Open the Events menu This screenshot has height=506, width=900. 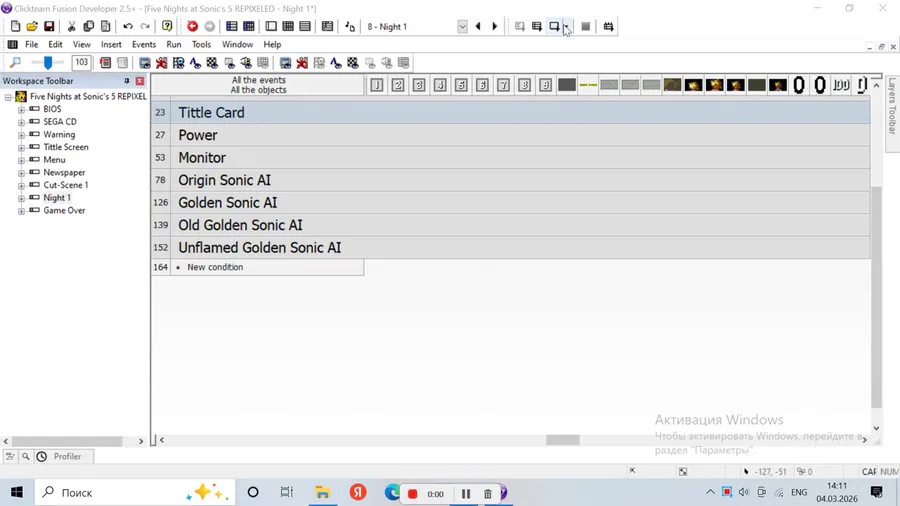[143, 44]
